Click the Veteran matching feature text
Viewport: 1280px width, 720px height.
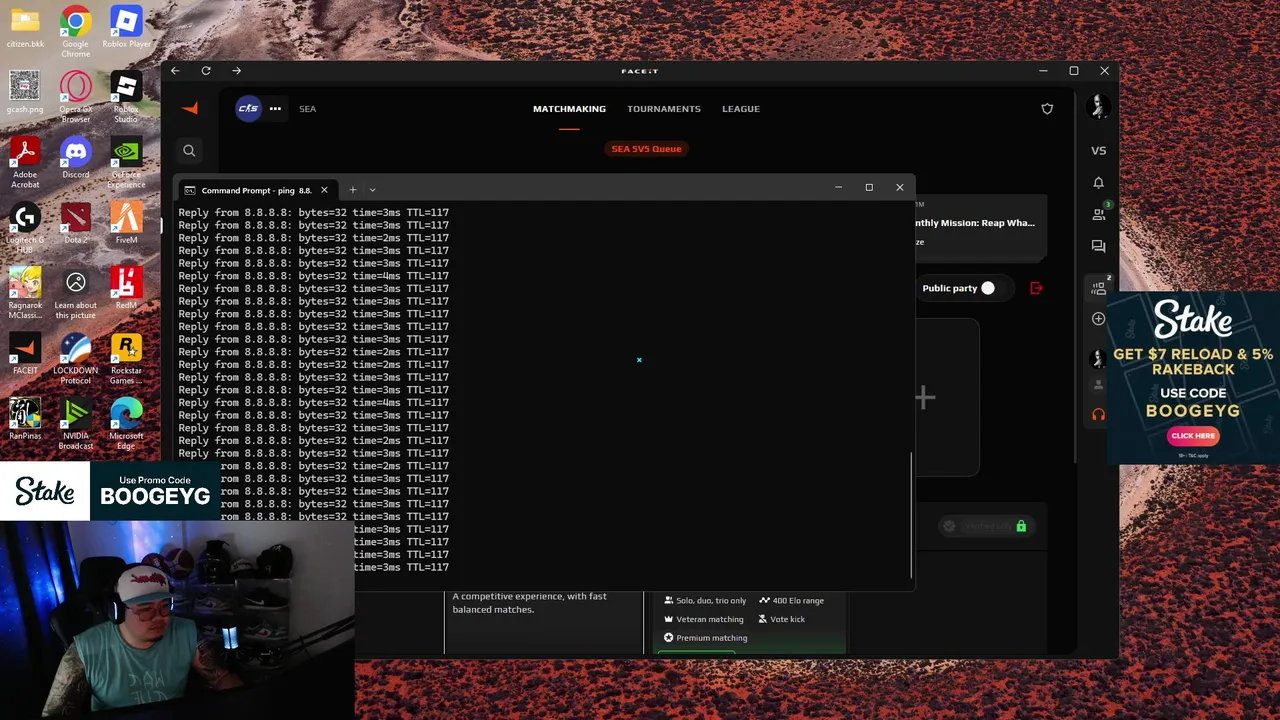[x=710, y=619]
